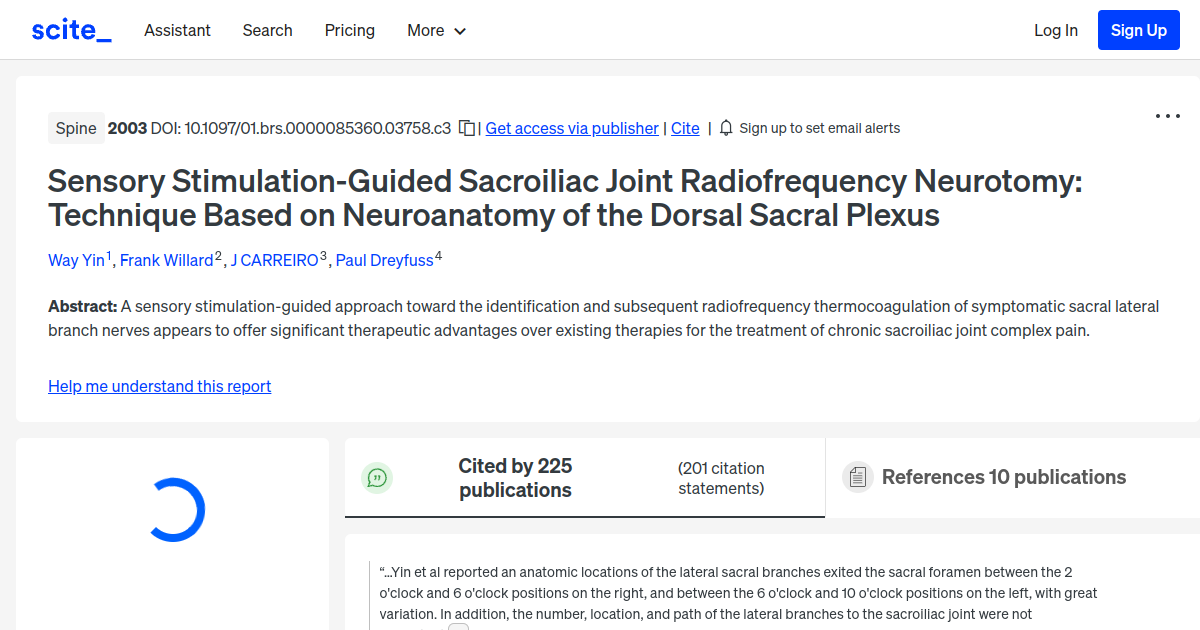
Task: Open the three-dot overflow menu
Action: tap(1167, 116)
